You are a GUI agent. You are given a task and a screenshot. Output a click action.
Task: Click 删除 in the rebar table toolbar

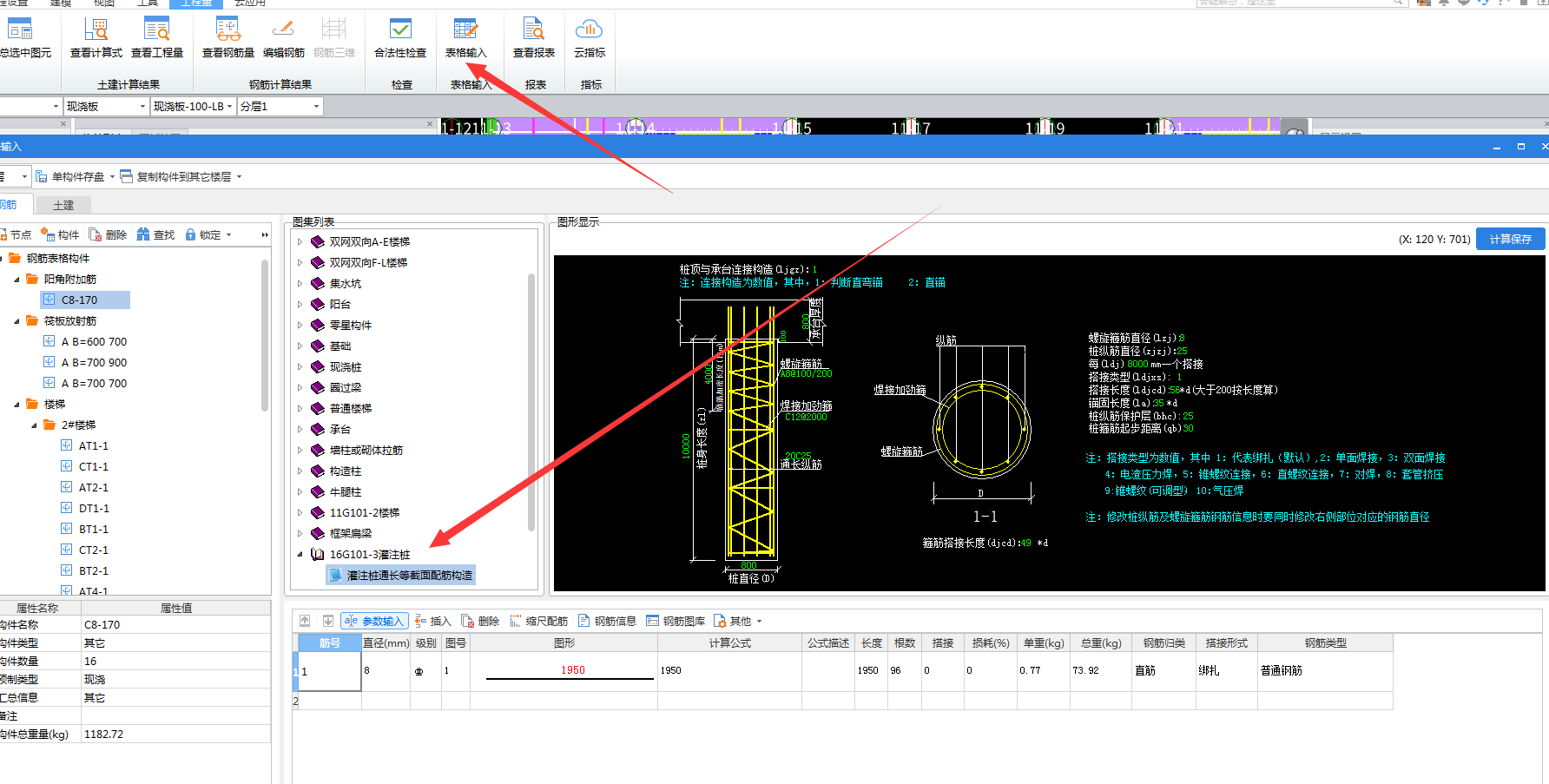(x=480, y=621)
